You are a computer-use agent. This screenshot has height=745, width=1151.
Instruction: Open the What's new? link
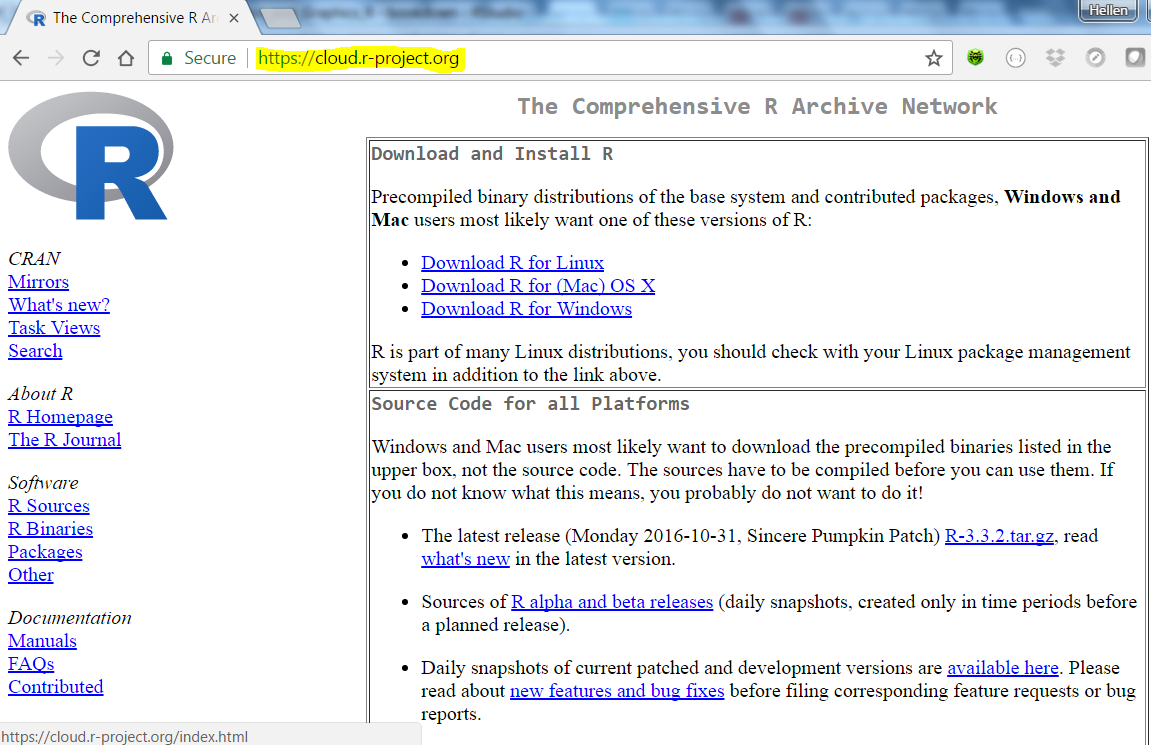pos(59,305)
